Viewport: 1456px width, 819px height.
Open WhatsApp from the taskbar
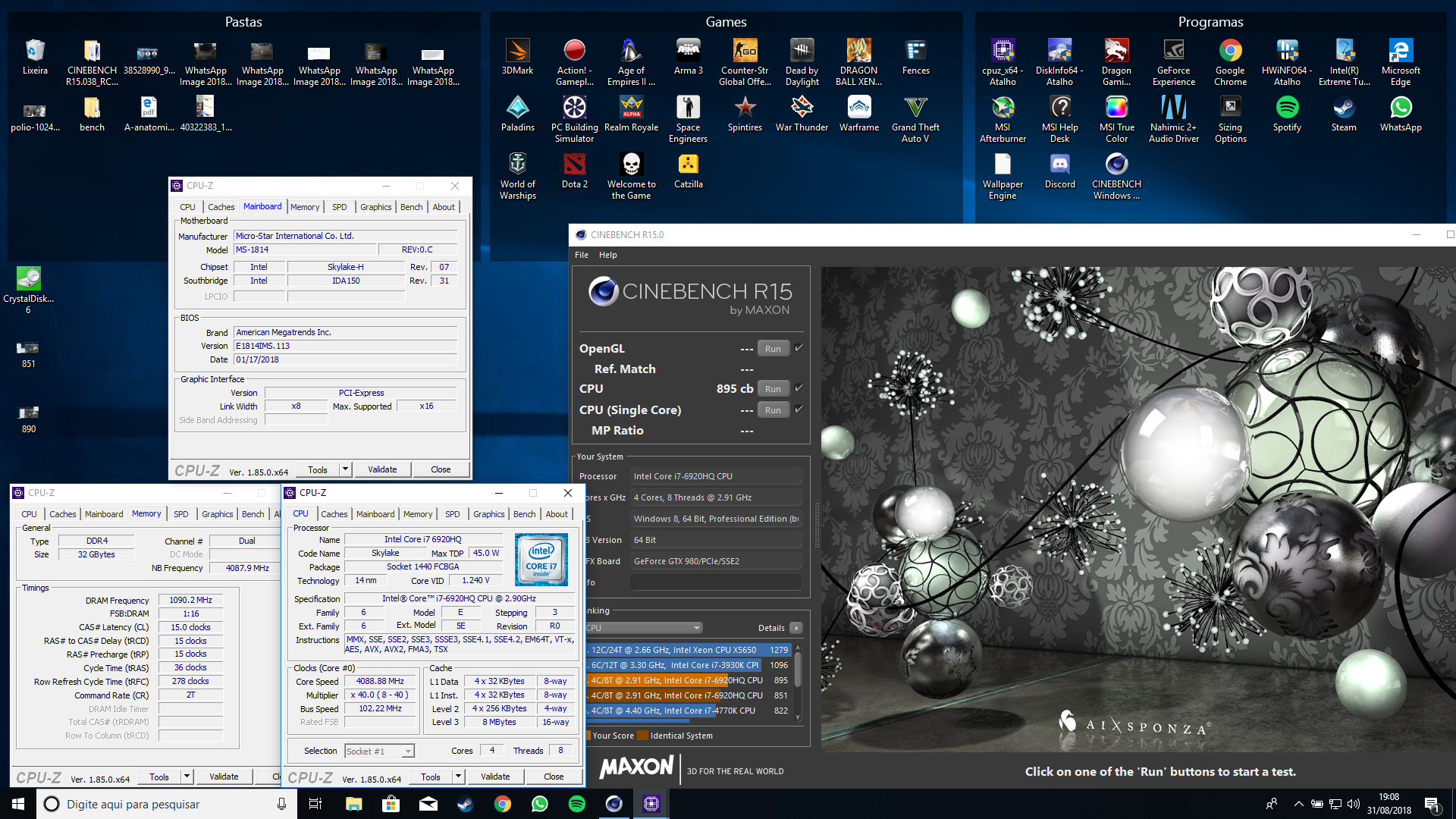[x=539, y=804]
